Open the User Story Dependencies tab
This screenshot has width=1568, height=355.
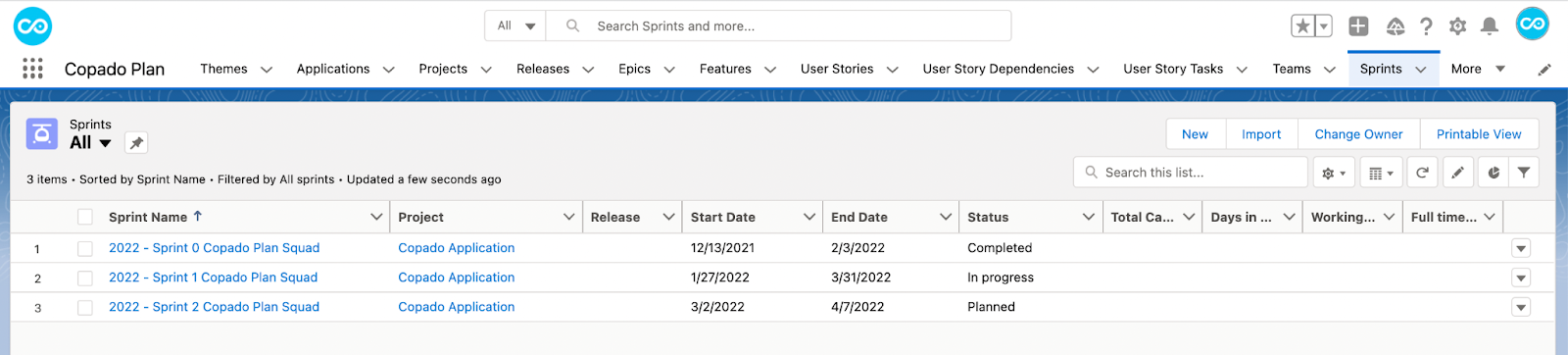[x=998, y=69]
